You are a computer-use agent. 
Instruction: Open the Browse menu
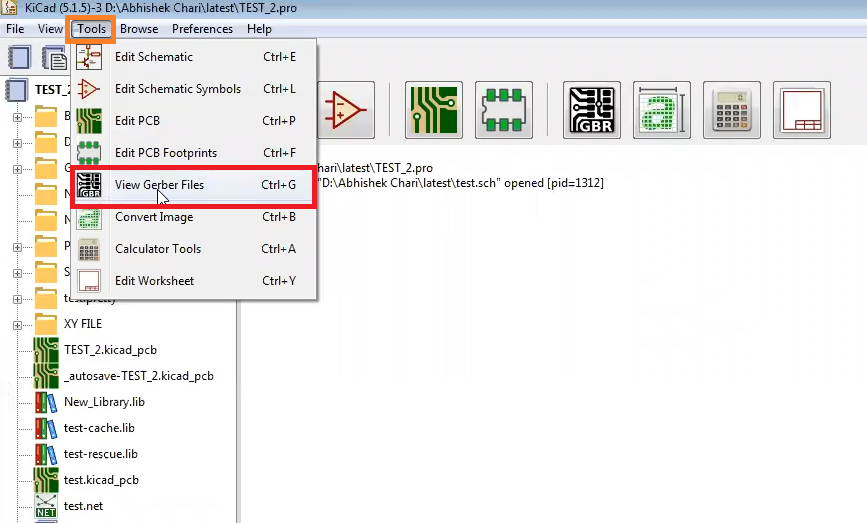[139, 29]
